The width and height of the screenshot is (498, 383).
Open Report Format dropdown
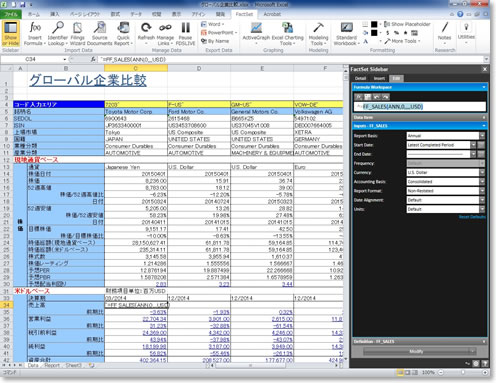coord(482,191)
